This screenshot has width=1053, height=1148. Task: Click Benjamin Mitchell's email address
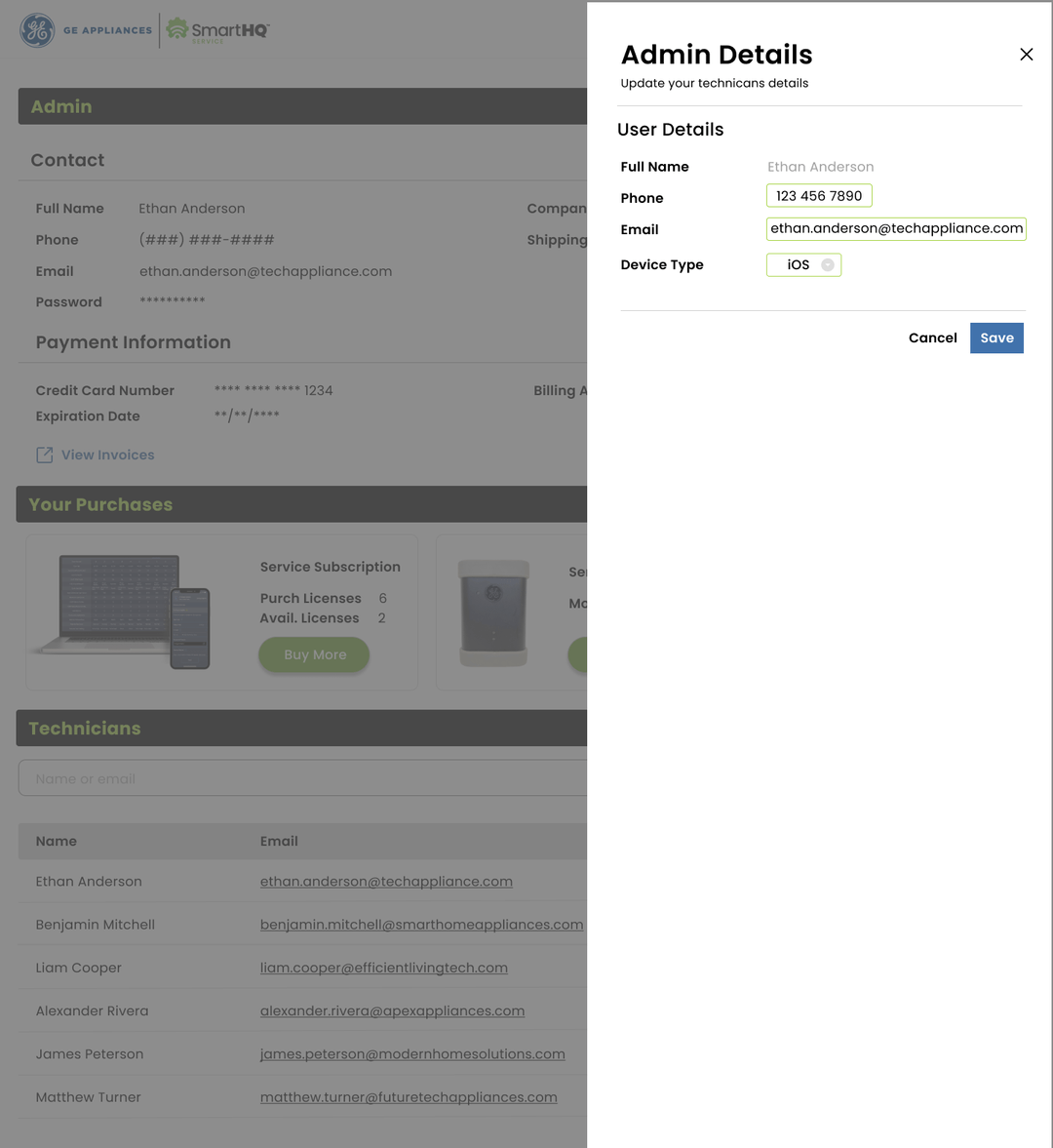(x=421, y=924)
